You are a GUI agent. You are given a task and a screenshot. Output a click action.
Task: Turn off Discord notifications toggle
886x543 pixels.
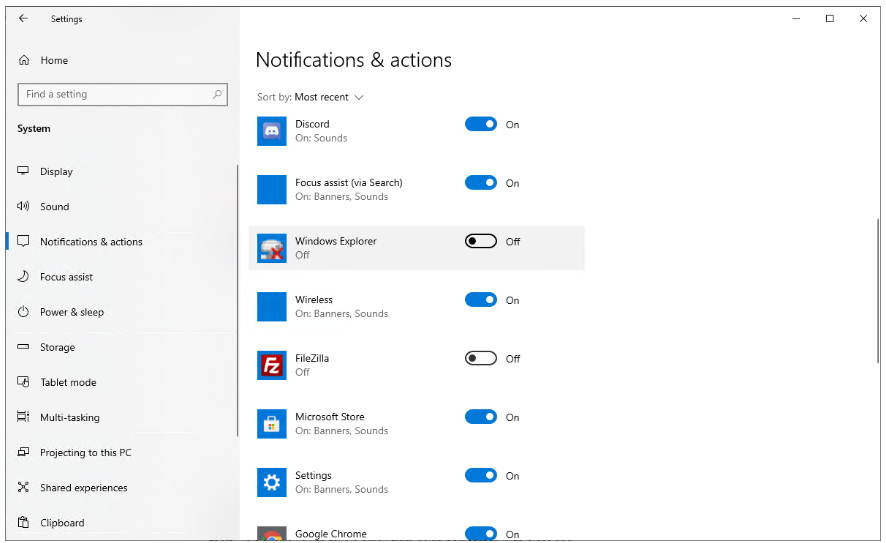(x=481, y=124)
